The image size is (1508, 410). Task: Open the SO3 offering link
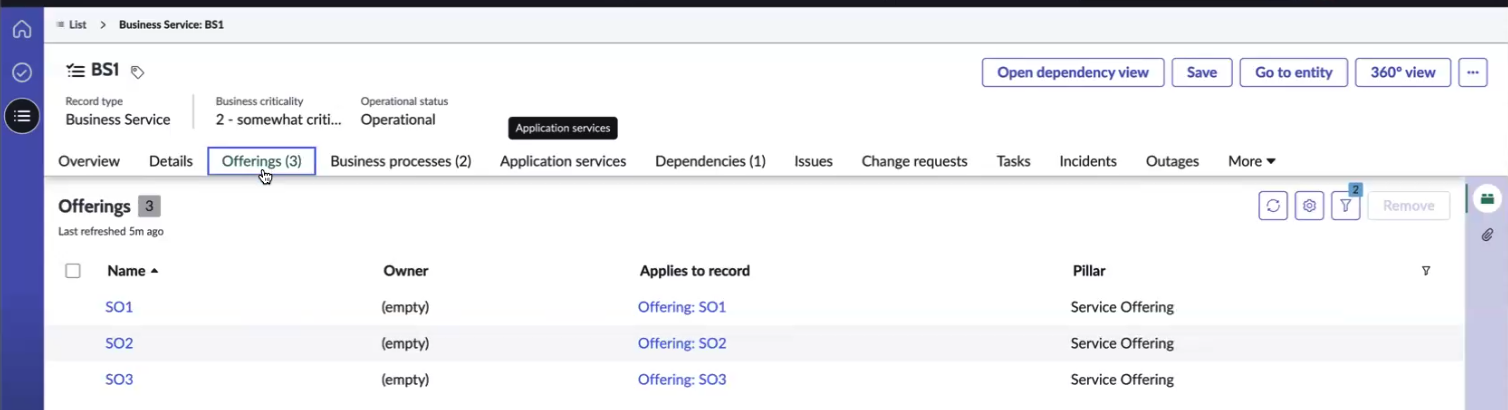point(119,380)
